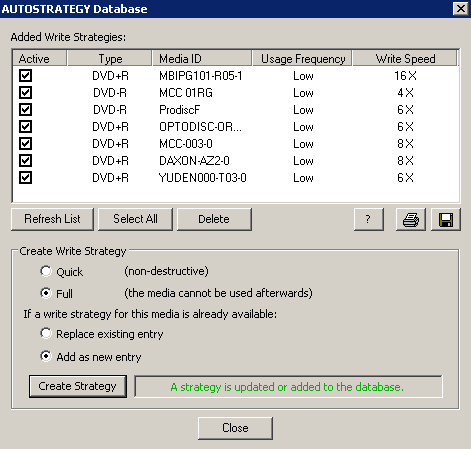Sort list by Media ID column header
The width and height of the screenshot is (471, 449).
202,59
